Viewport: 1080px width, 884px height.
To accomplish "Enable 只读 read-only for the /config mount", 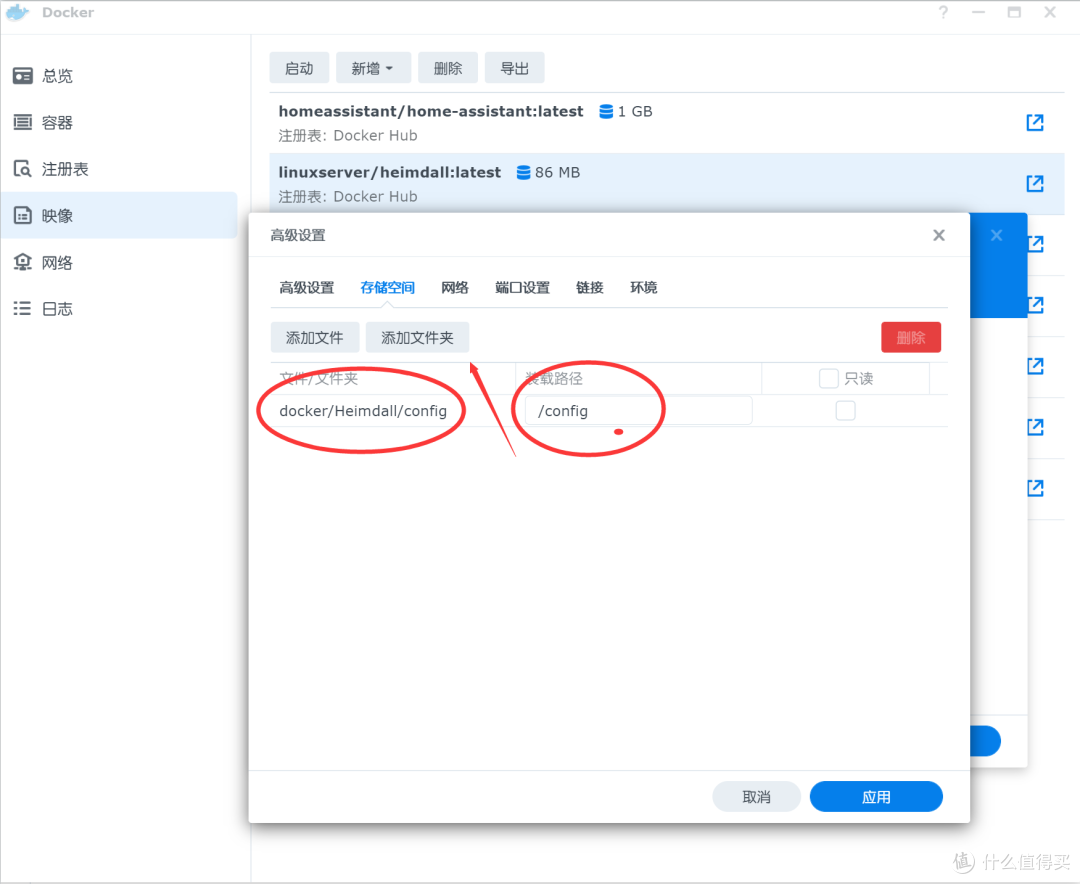I will coord(845,410).
